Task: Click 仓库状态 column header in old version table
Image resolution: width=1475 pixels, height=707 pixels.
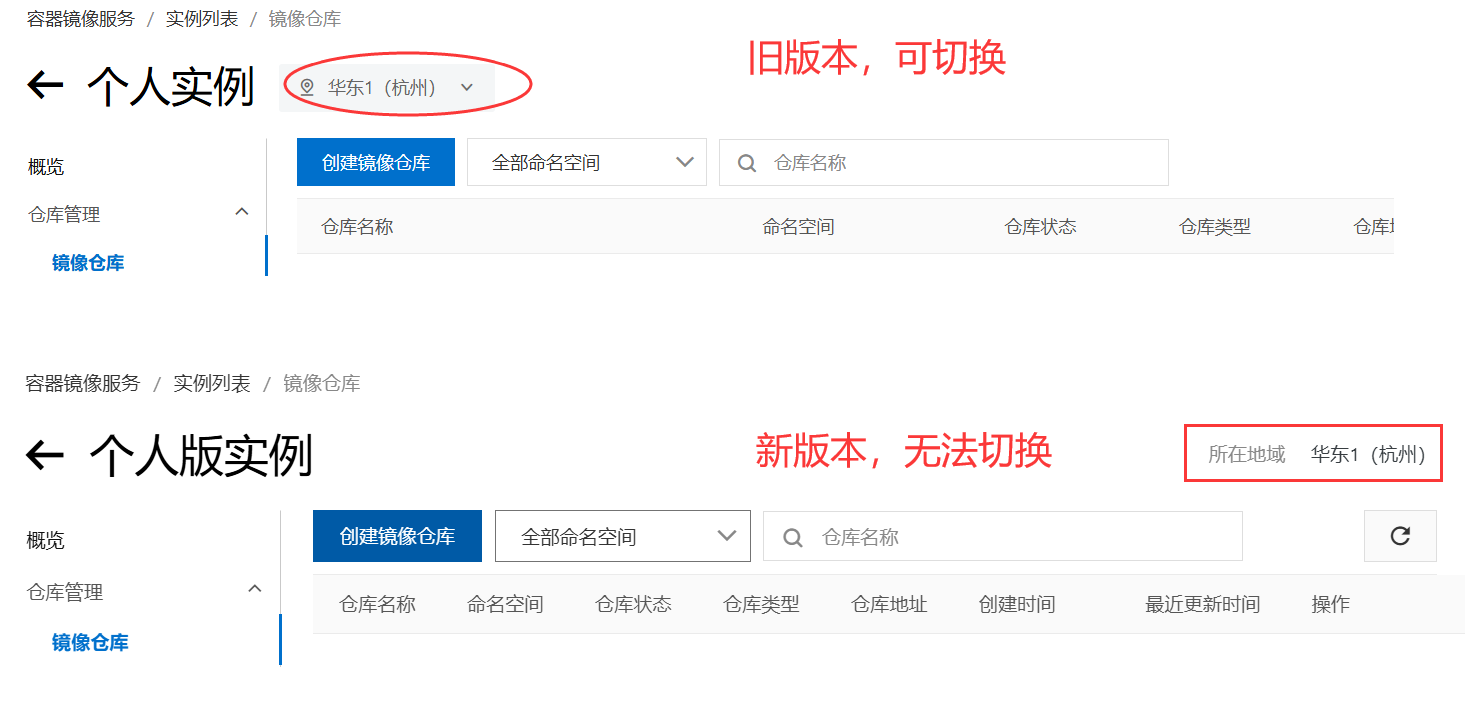Action: click(1040, 227)
